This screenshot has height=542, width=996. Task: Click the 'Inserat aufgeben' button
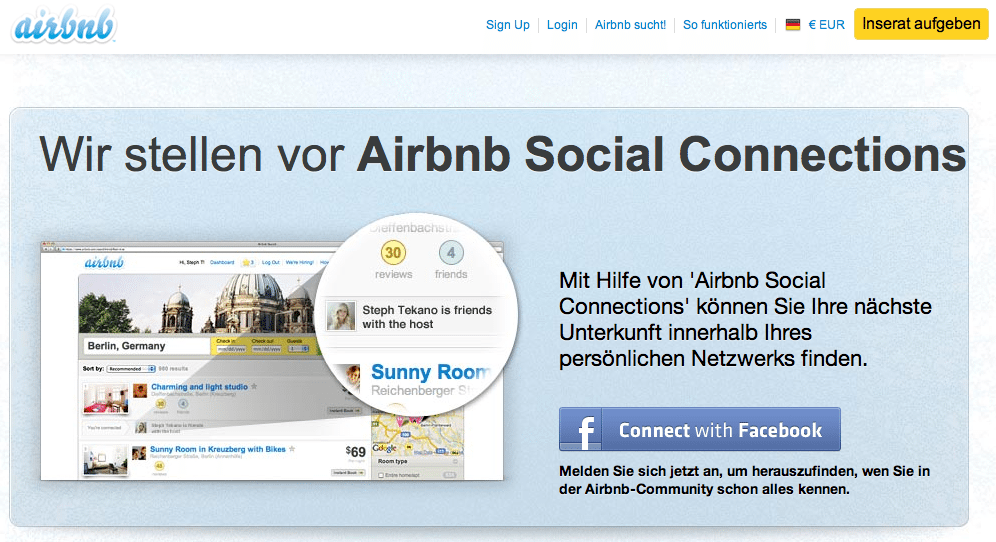[x=921, y=24]
